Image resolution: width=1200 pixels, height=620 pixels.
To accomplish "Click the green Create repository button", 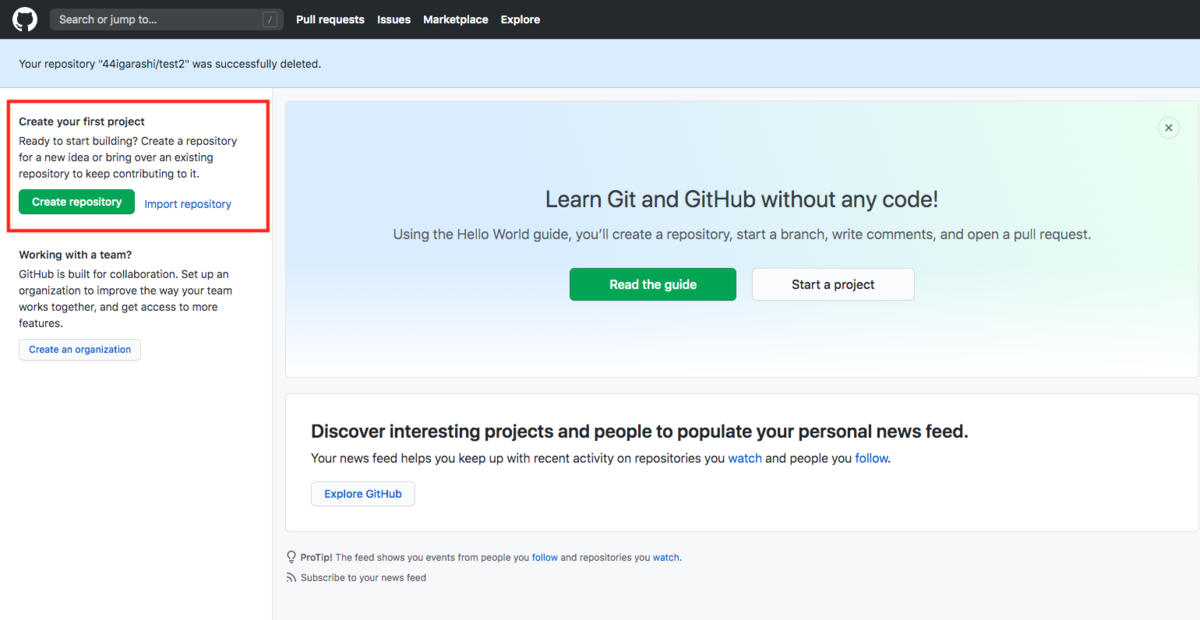I will [77, 202].
